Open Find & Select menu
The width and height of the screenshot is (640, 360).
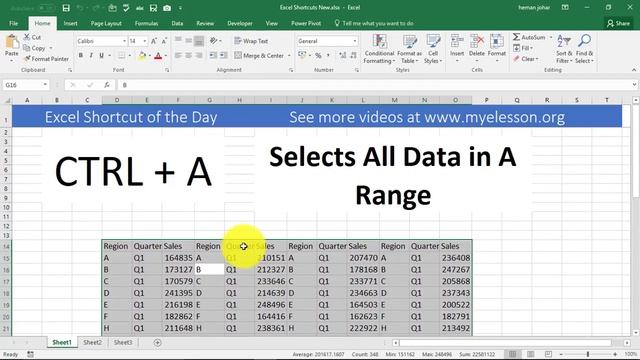click(584, 49)
